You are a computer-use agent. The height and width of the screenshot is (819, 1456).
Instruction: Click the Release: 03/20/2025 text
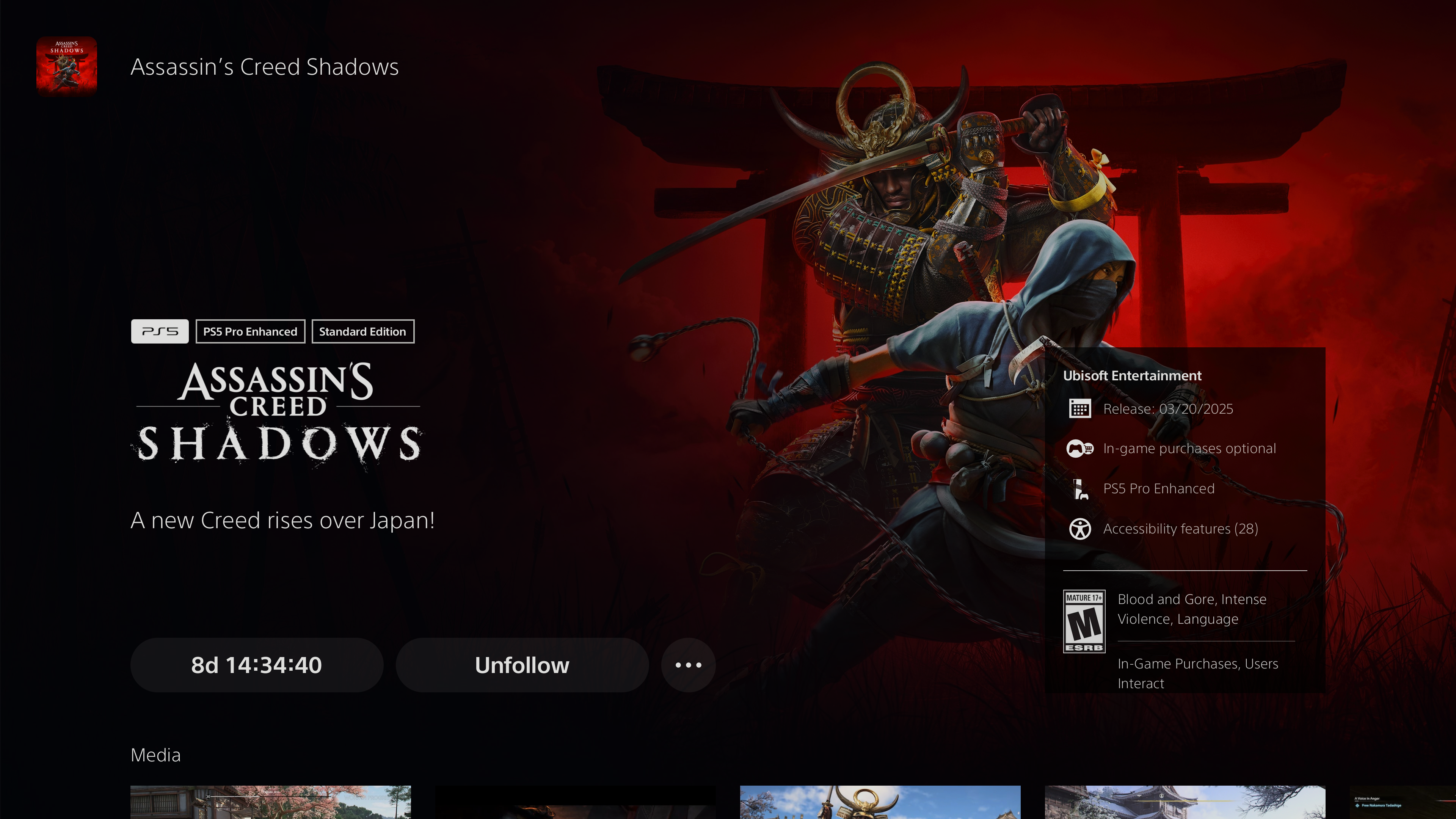click(1168, 409)
